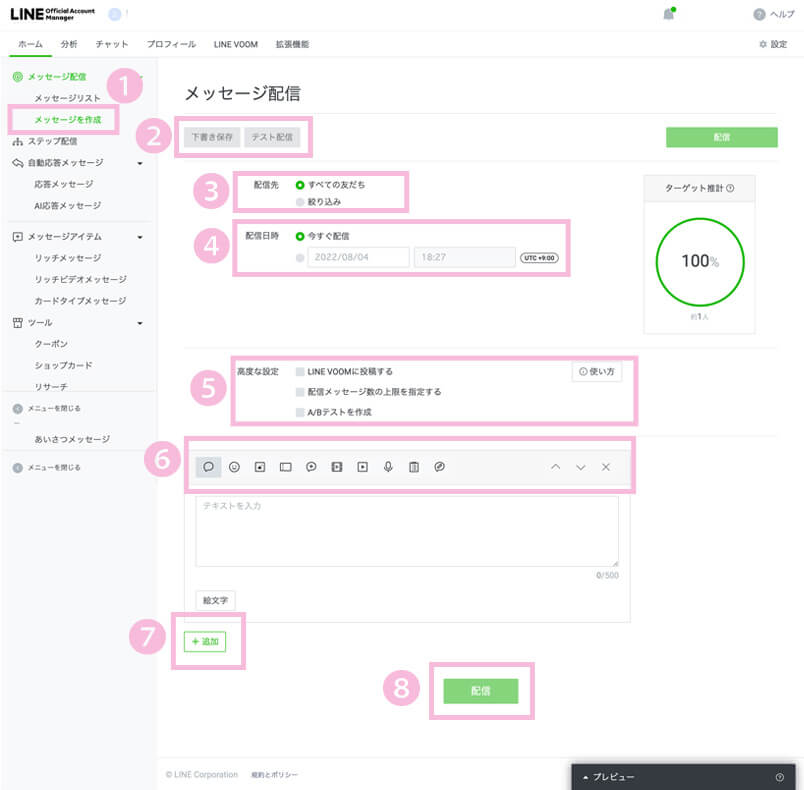
Task: Select the 絞り込み radio button
Action: [300, 202]
